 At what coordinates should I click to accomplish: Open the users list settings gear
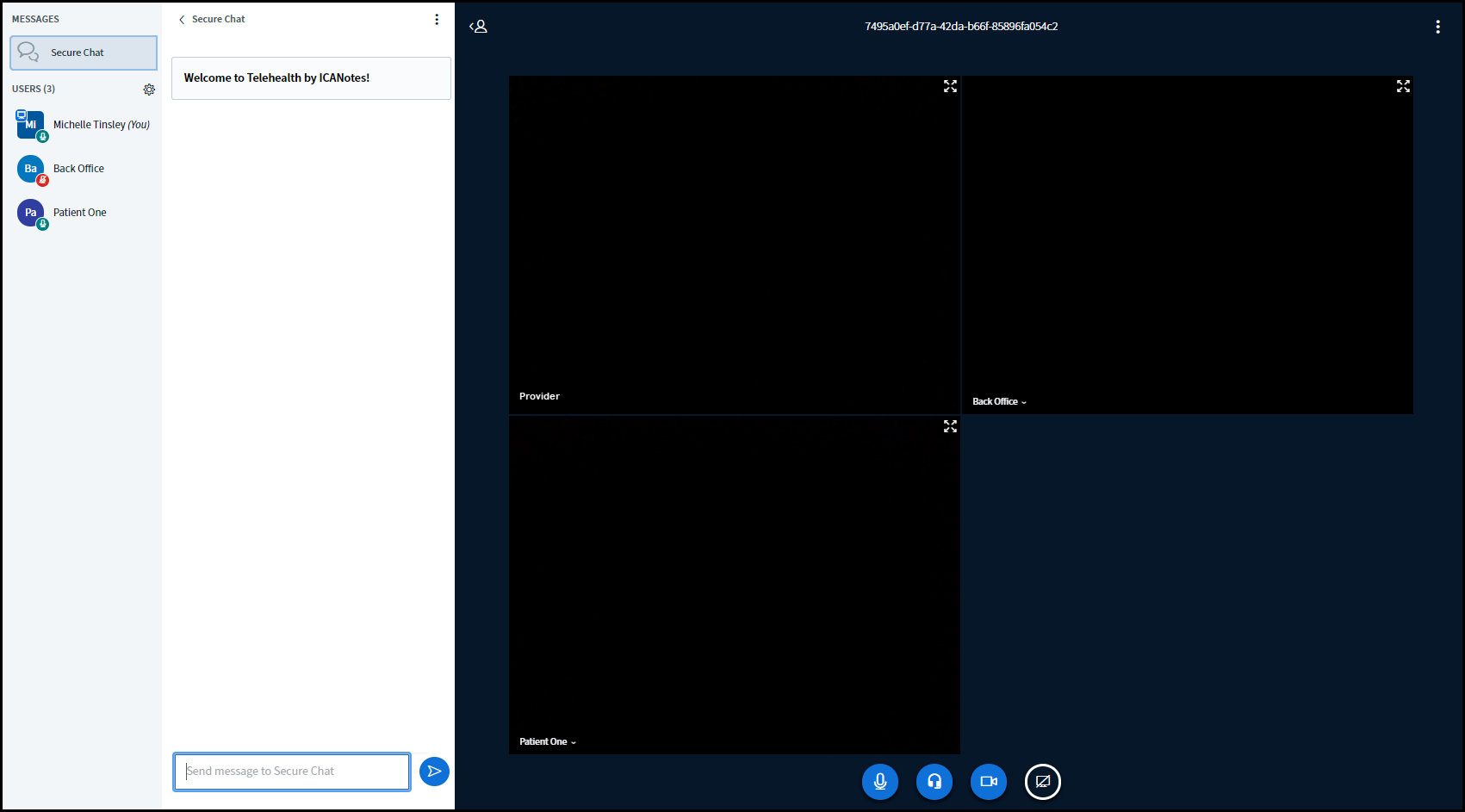(x=149, y=90)
